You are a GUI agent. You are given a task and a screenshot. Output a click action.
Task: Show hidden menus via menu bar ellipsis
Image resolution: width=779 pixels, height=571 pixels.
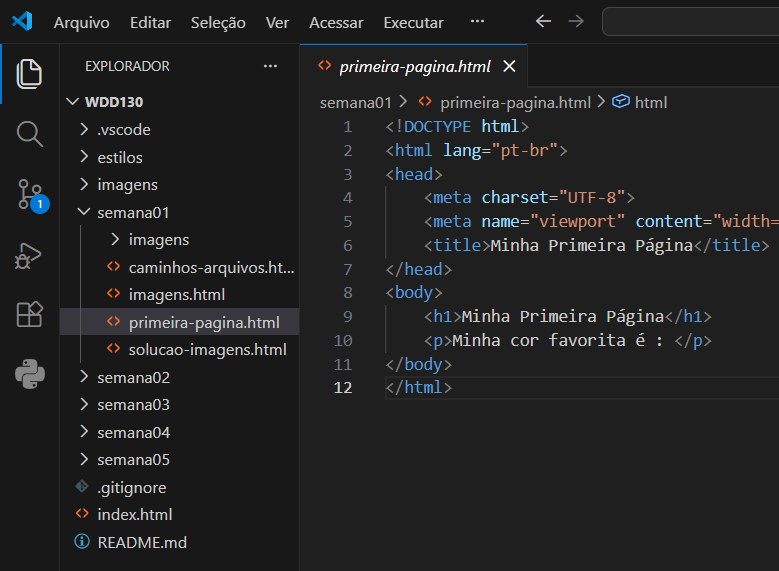point(477,21)
